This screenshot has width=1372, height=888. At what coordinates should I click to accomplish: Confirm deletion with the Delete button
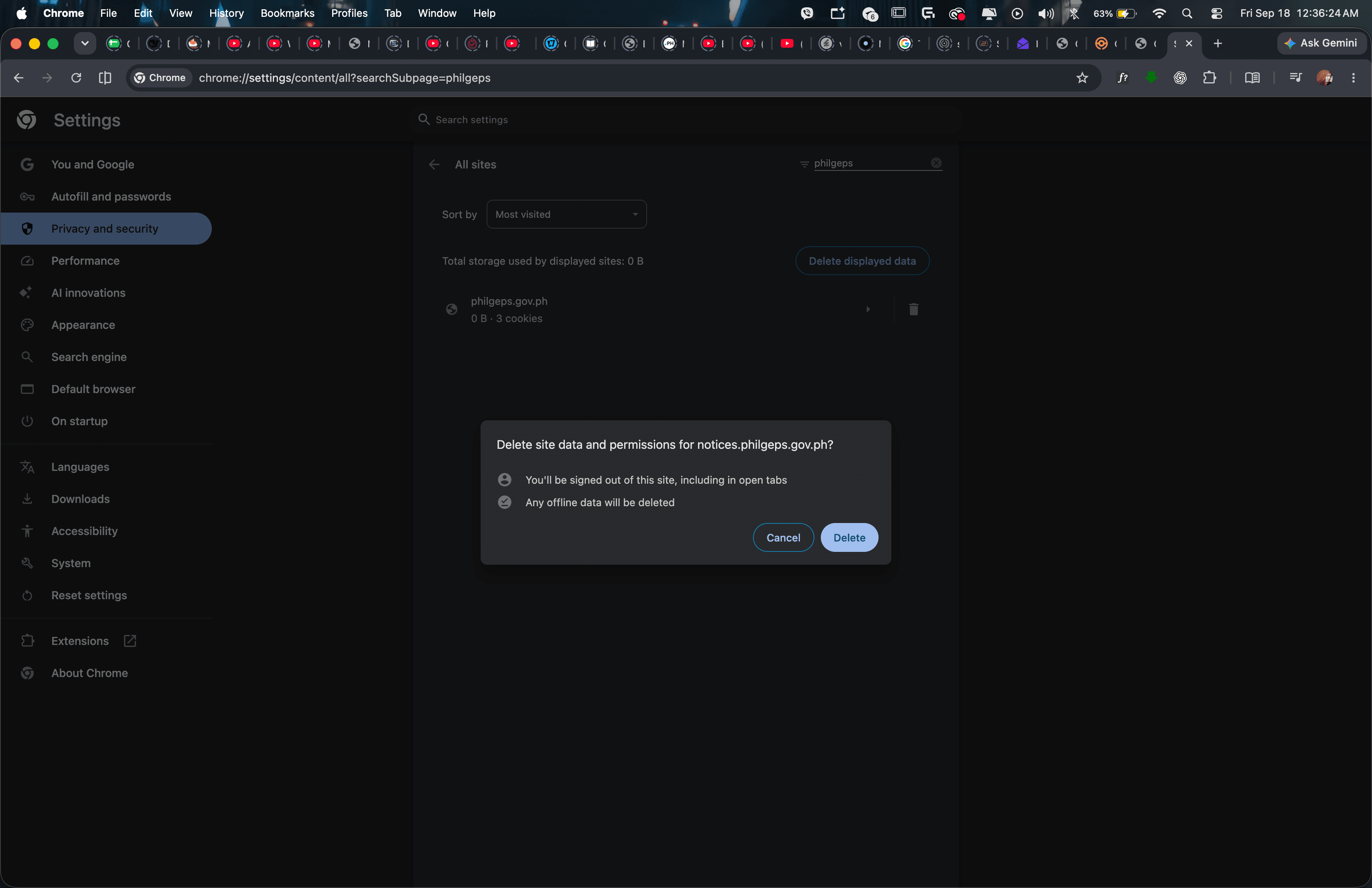(x=849, y=537)
